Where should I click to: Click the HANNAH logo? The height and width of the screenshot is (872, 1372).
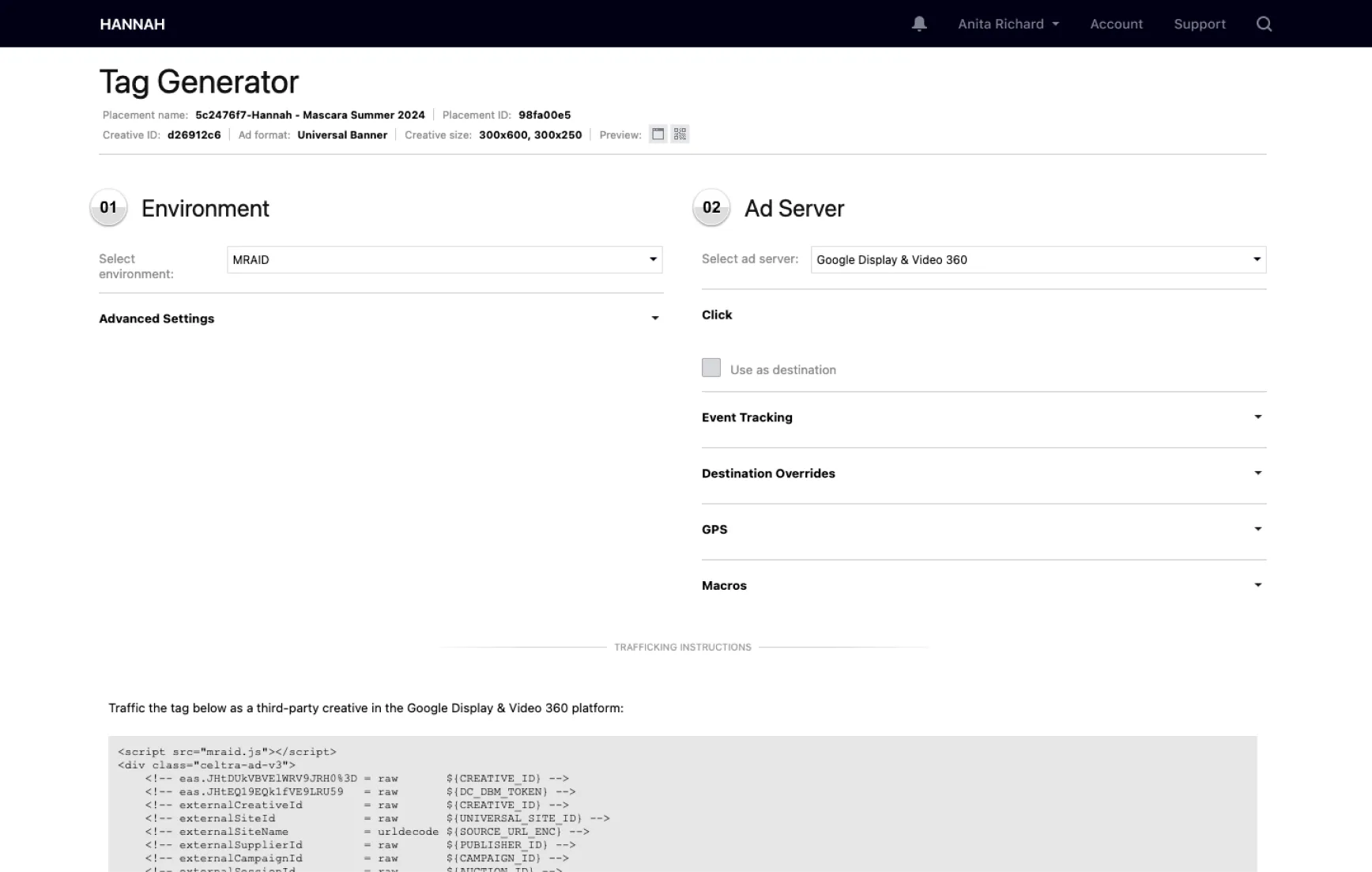click(x=132, y=25)
